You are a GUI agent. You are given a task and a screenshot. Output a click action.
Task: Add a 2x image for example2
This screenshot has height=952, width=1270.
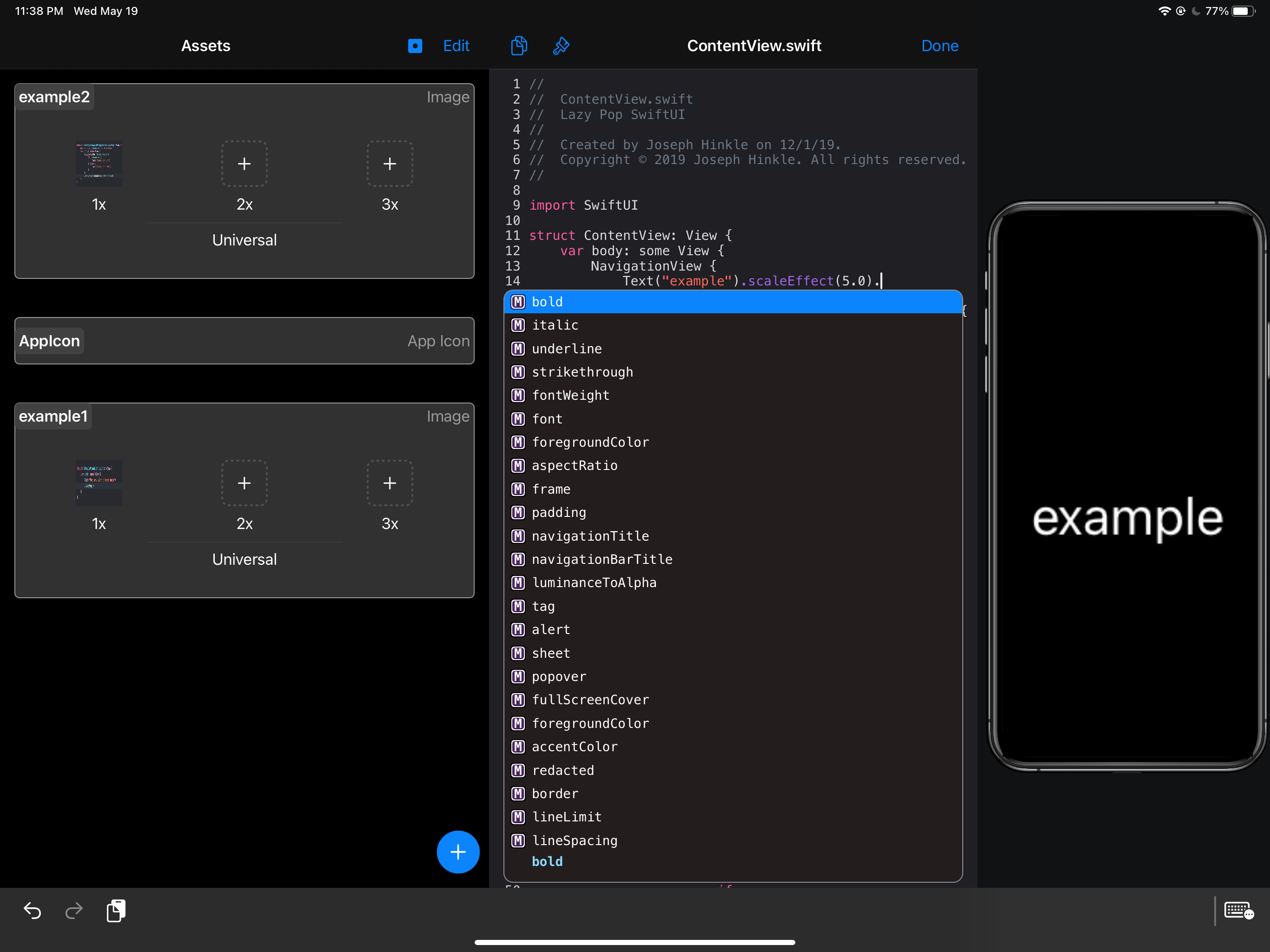tap(244, 164)
